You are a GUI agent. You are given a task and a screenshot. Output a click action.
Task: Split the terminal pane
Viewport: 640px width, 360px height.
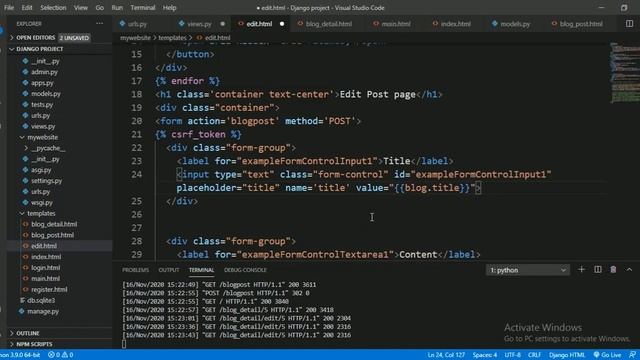pyautogui.click(x=598, y=269)
